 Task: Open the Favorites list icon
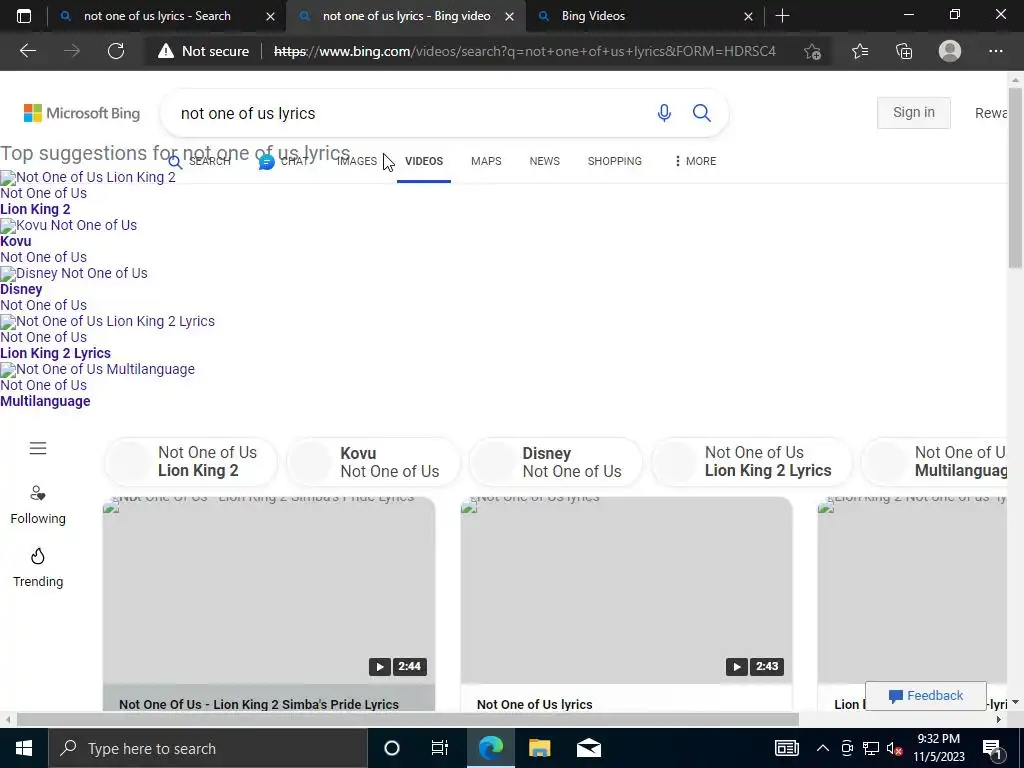[859, 51]
